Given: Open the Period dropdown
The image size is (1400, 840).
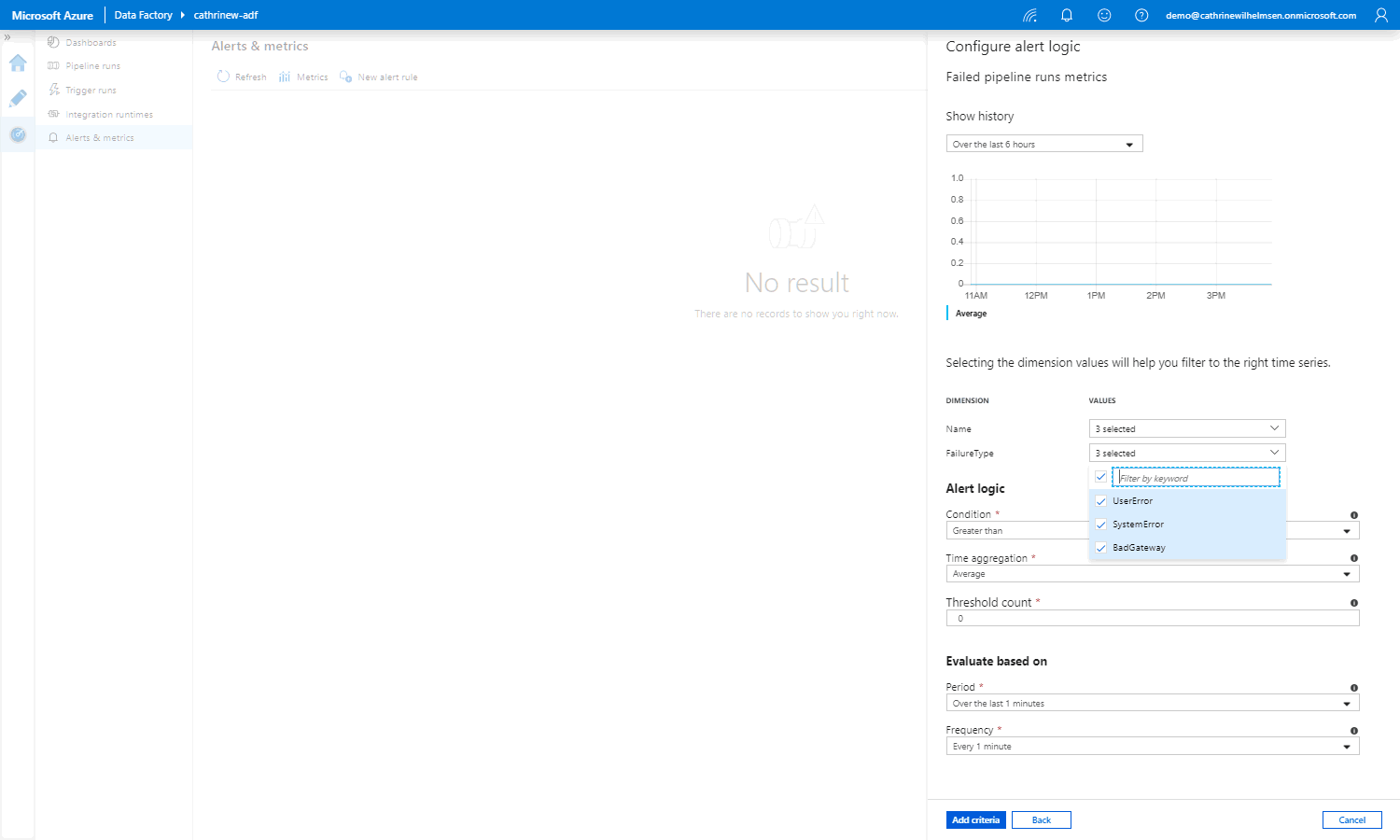Looking at the screenshot, I should 1152,704.
